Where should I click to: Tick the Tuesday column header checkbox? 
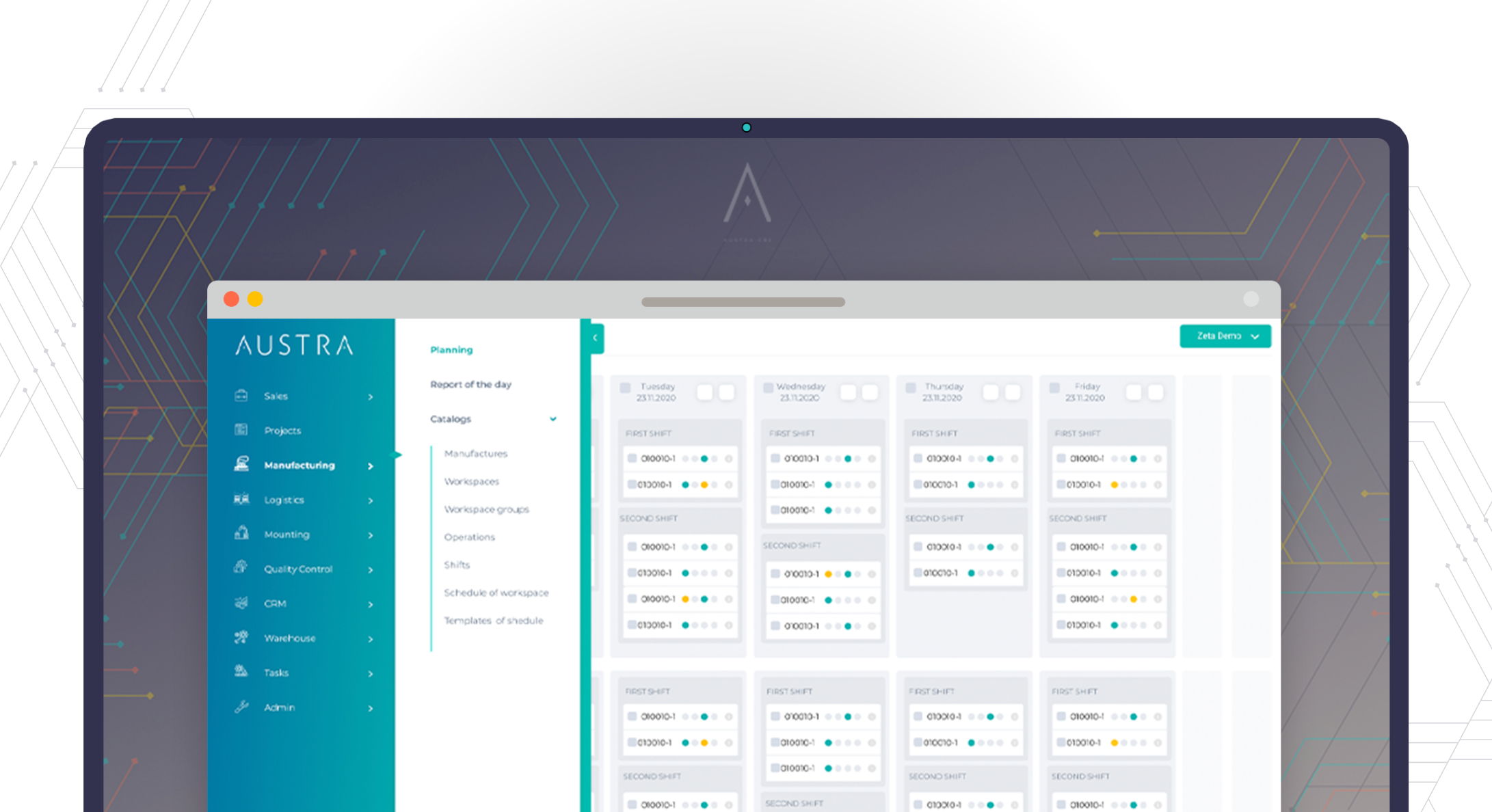coord(625,388)
